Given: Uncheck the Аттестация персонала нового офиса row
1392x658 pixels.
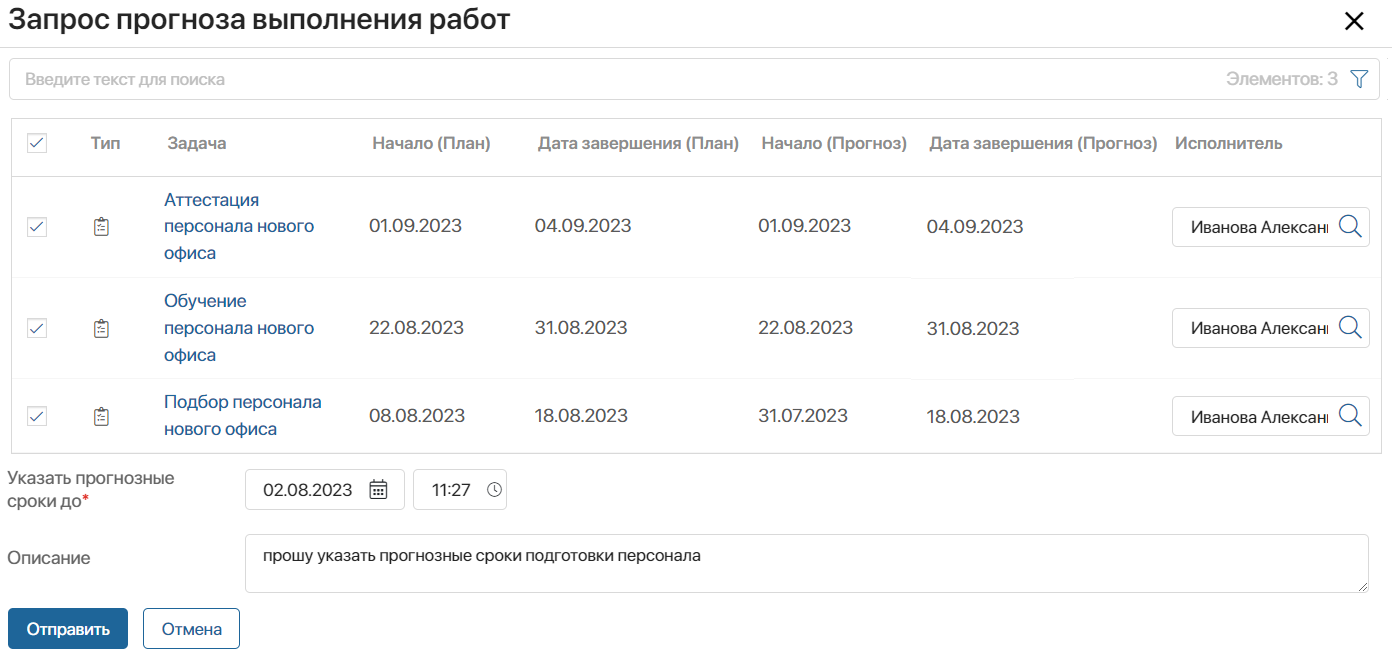Looking at the screenshot, I should pos(37,227).
